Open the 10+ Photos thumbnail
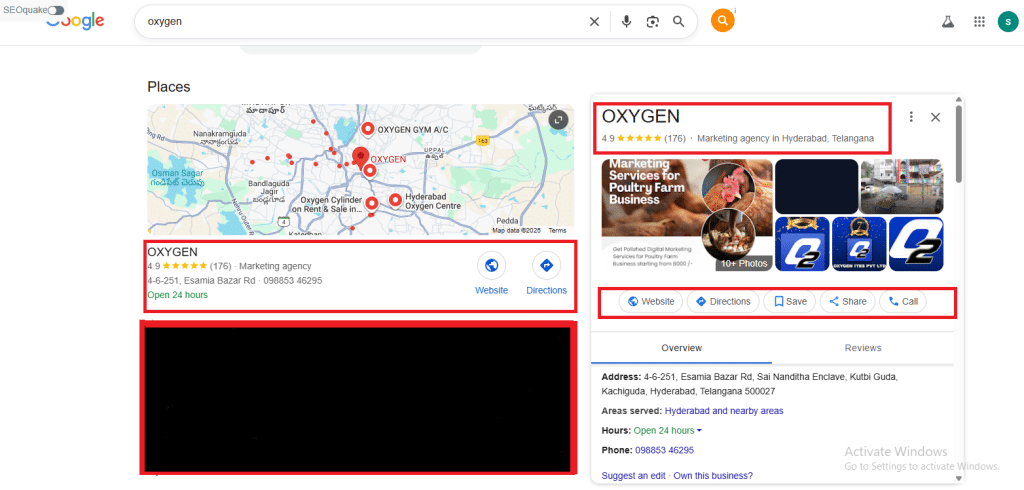Image resolution: width=1024 pixels, height=490 pixels. click(x=742, y=264)
